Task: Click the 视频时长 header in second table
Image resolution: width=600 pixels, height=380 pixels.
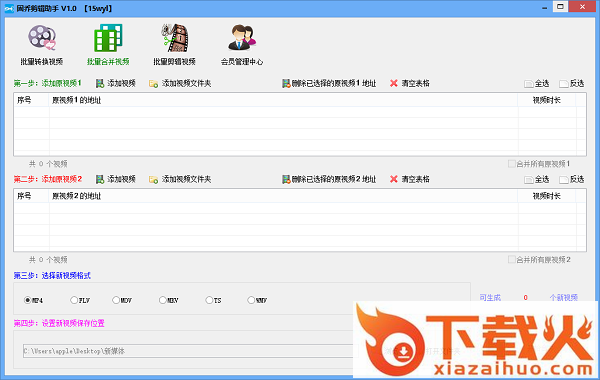Action: click(547, 196)
